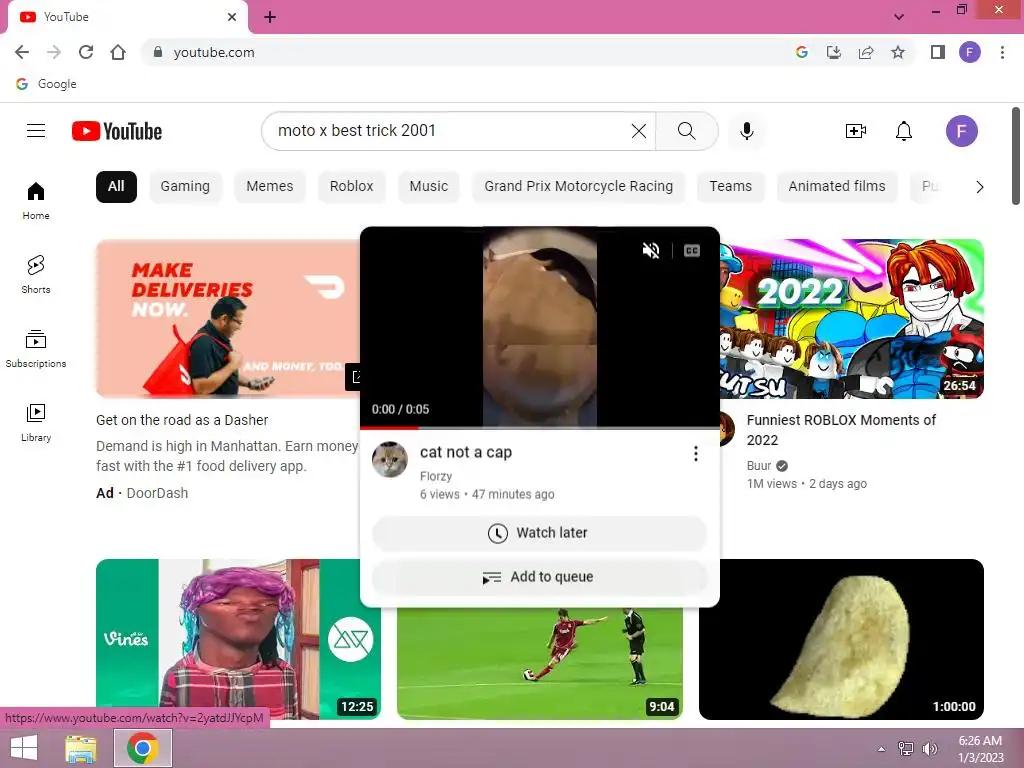Screen dimensions: 1024x768
Task: Click the Add to queue button
Action: point(539,577)
